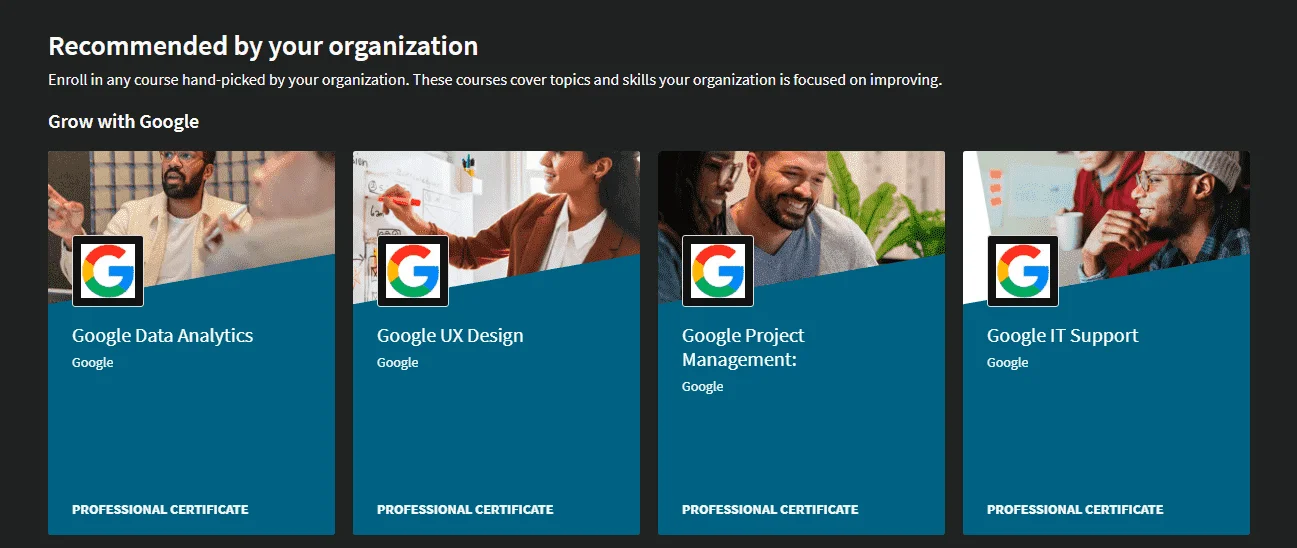Open the Google IT Support course title

[1062, 336]
